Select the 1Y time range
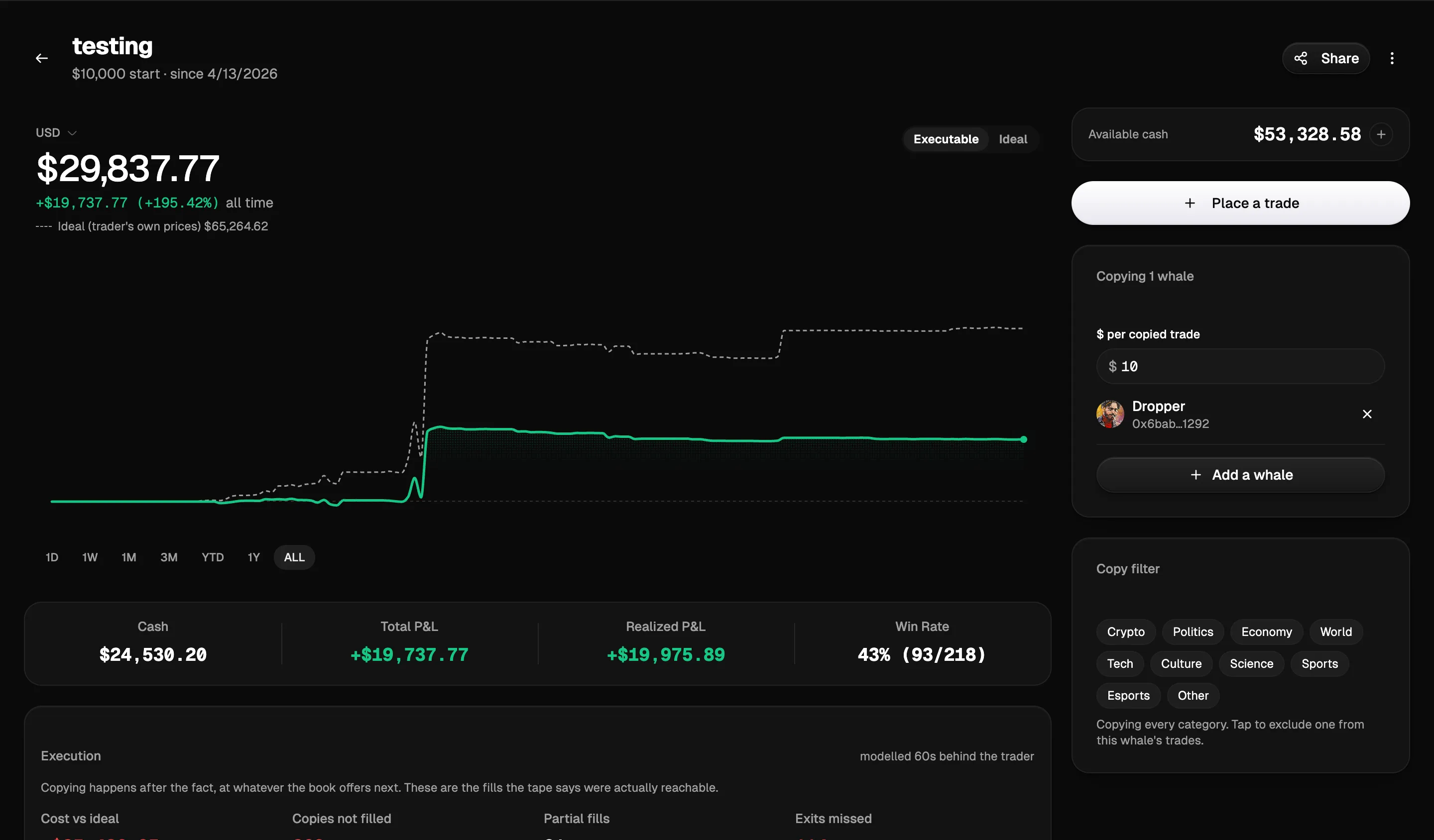 254,557
